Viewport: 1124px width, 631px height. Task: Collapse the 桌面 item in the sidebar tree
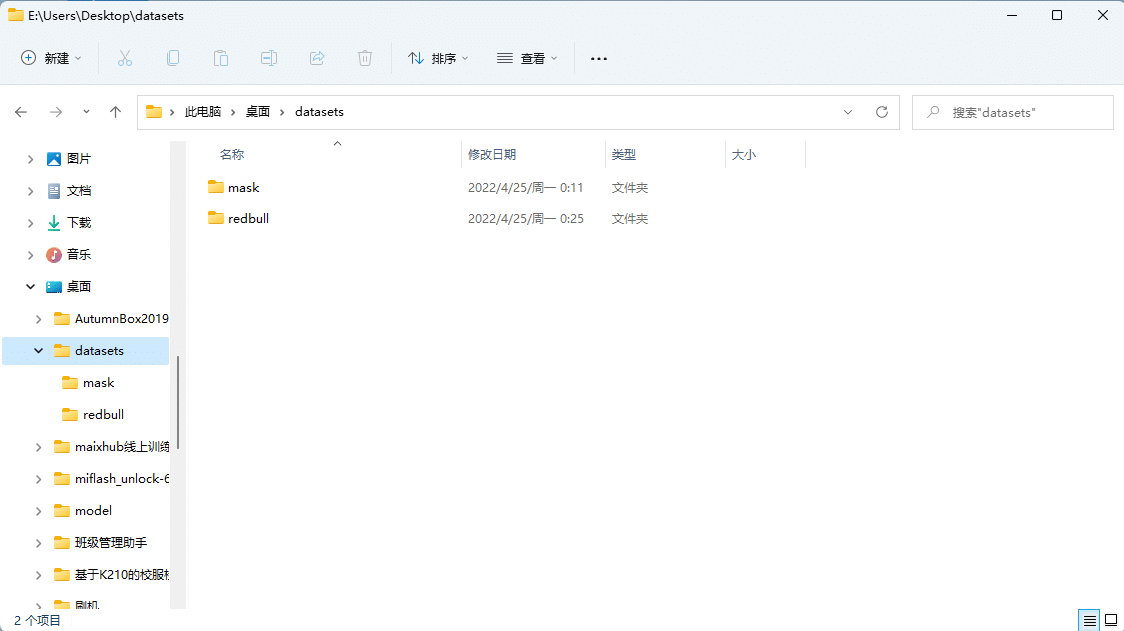(x=30, y=286)
